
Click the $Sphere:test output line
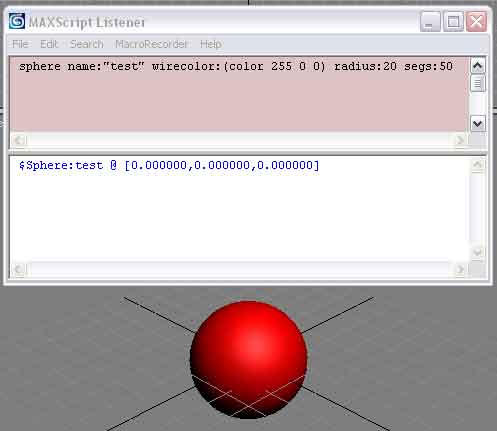[x=169, y=165]
